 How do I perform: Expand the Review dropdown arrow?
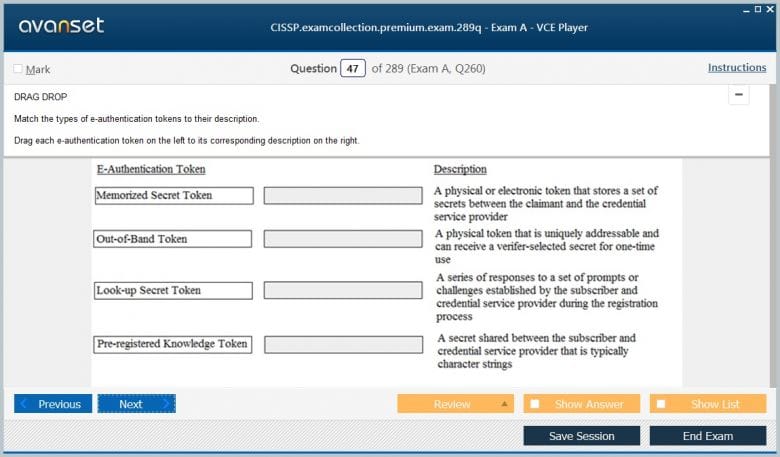coord(504,404)
